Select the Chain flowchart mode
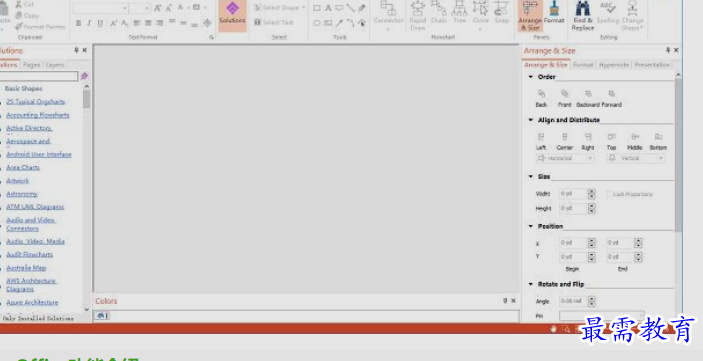 [x=438, y=13]
